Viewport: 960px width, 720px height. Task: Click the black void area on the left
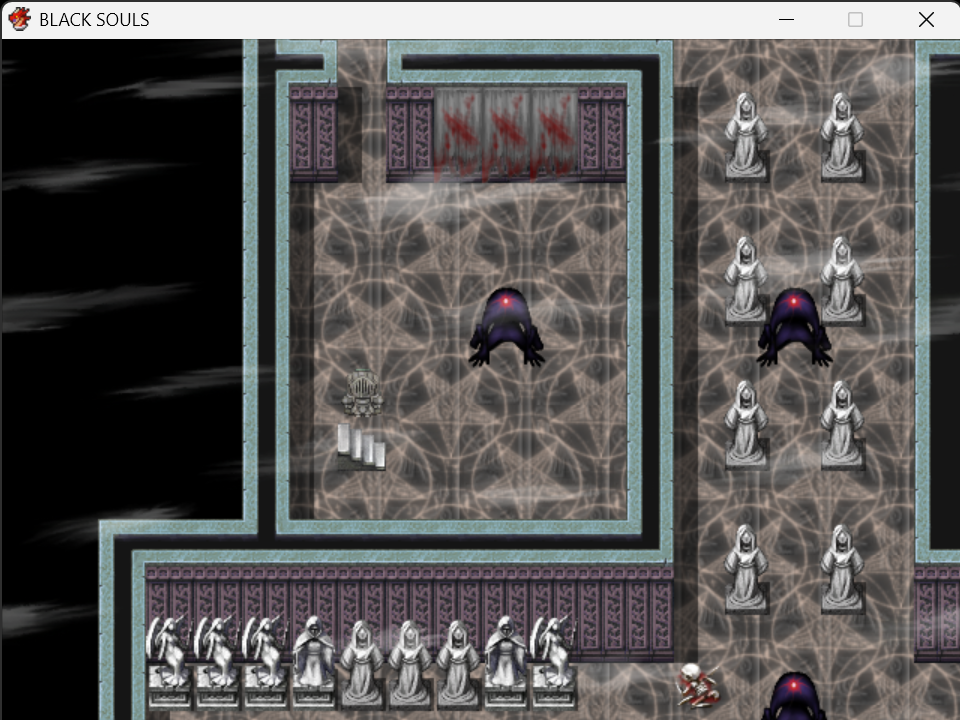122,276
